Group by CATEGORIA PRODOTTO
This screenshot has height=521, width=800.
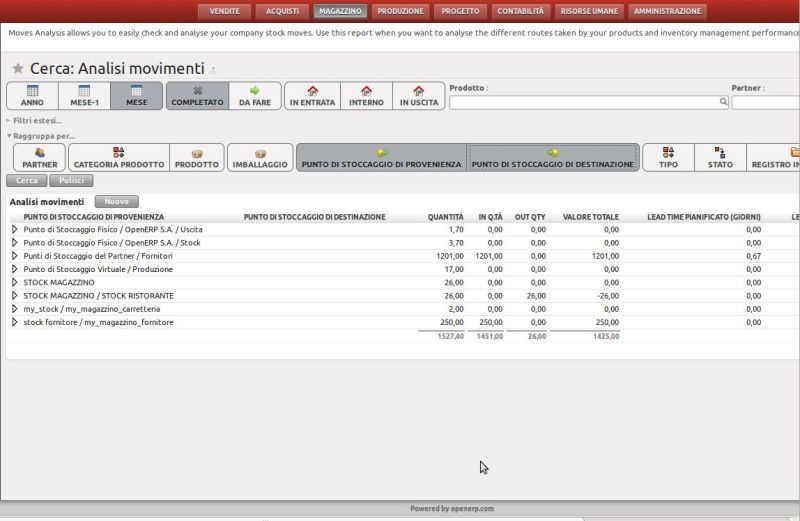[x=119, y=158]
